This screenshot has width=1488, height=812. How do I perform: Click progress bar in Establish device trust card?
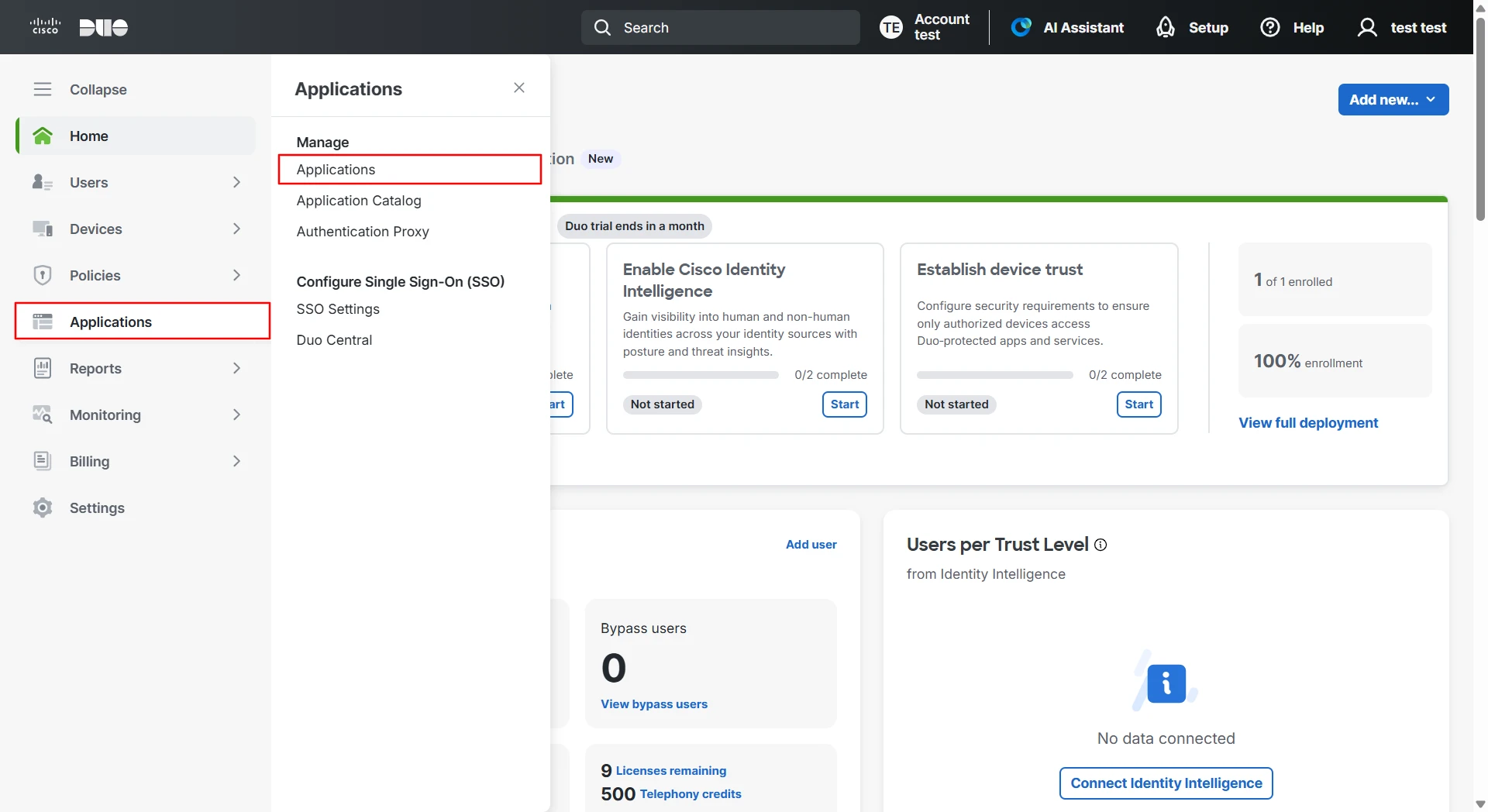click(x=995, y=375)
